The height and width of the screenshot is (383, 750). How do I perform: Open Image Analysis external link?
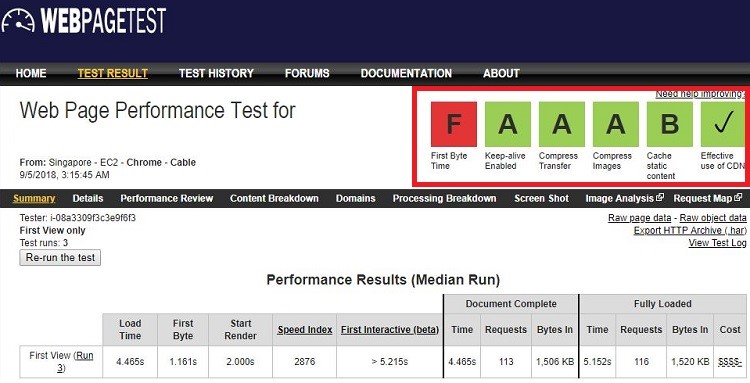624,198
